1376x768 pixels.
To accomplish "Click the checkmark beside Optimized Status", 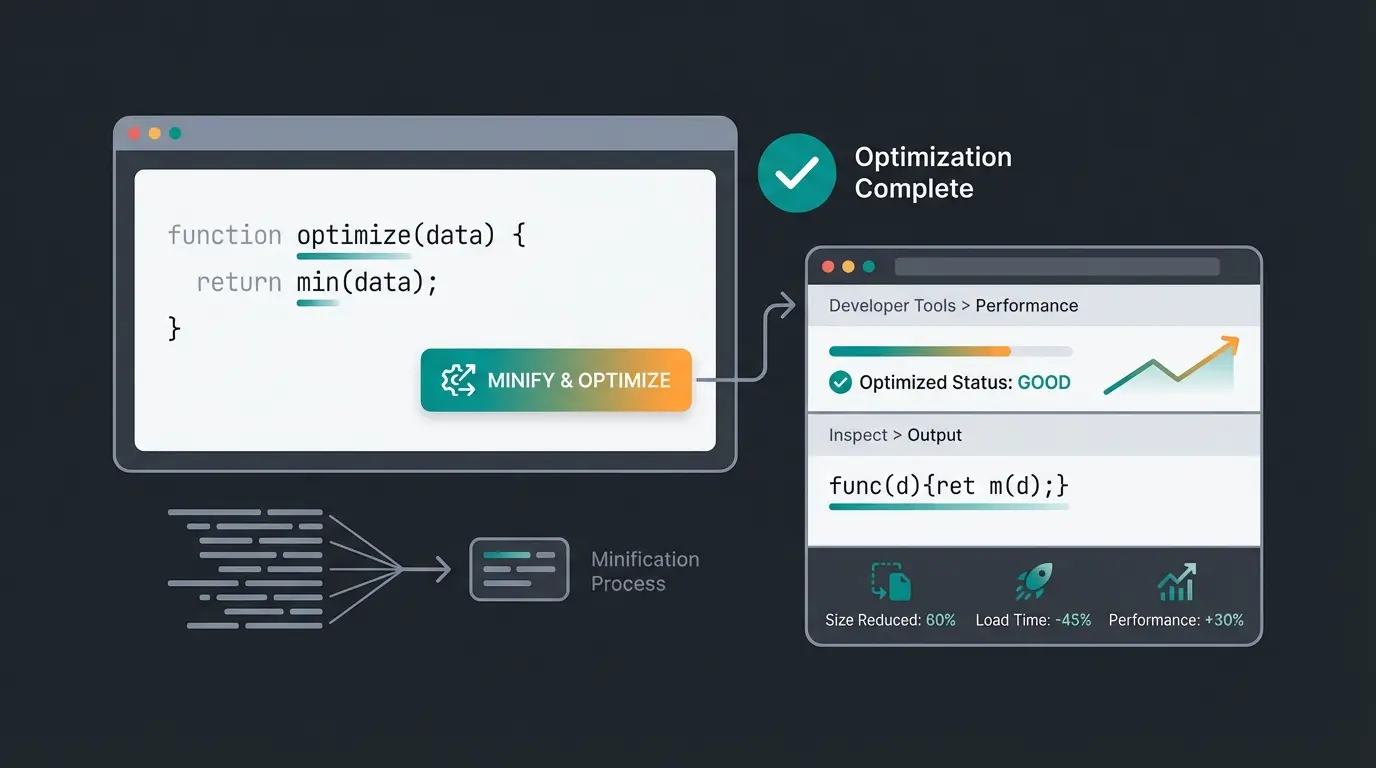I will coord(840,382).
